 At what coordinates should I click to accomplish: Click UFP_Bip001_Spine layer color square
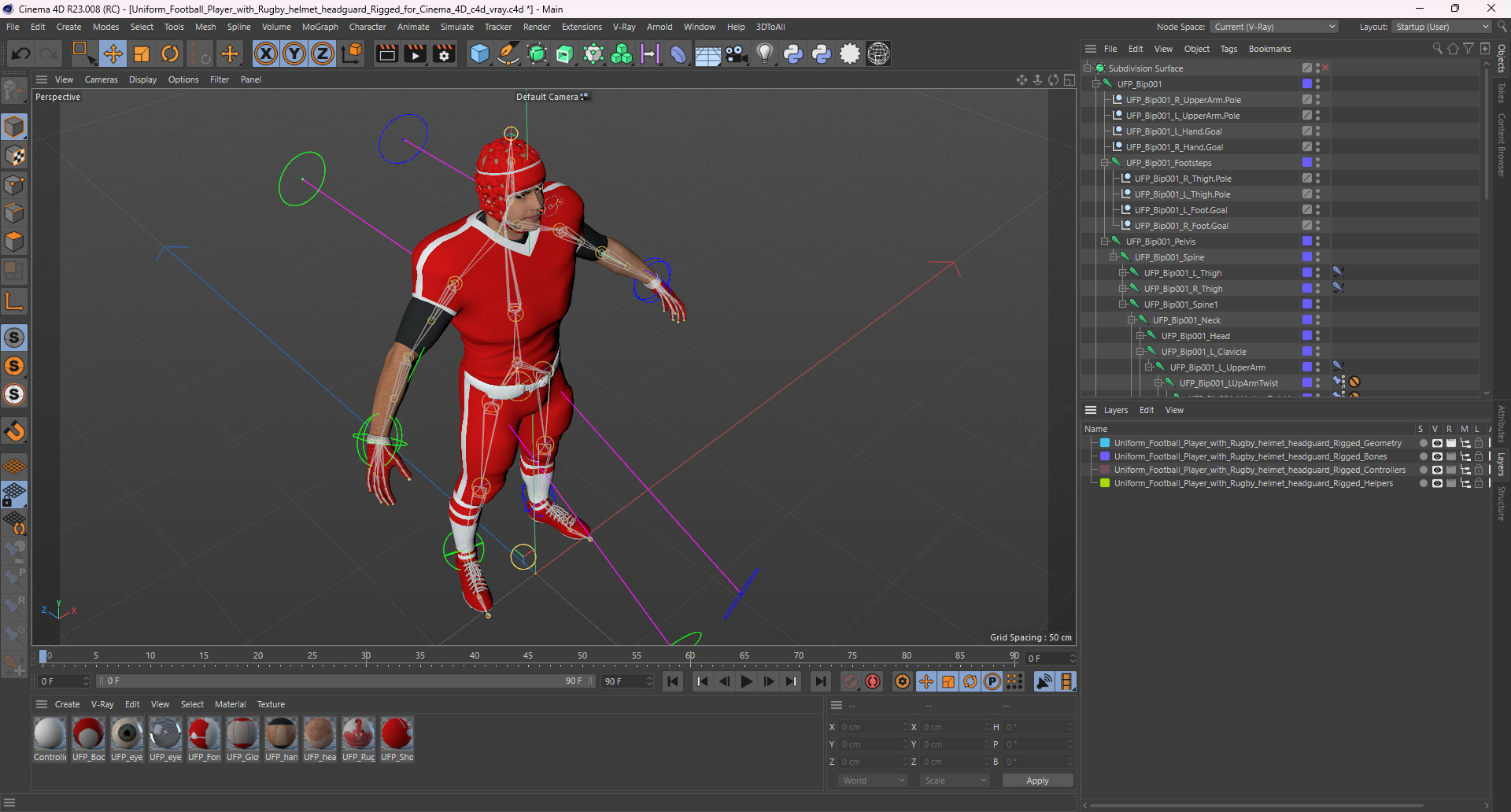[1307, 257]
